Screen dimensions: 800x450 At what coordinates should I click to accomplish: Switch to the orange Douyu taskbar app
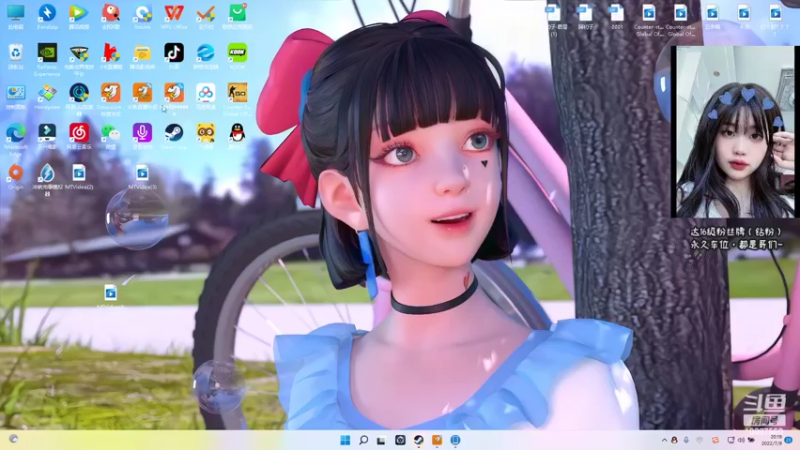pos(437,440)
